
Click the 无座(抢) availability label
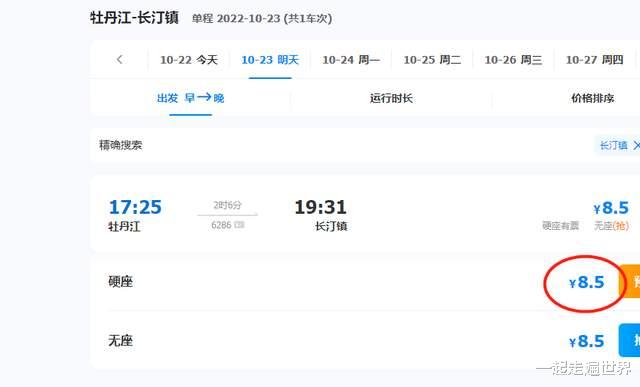[611, 225]
